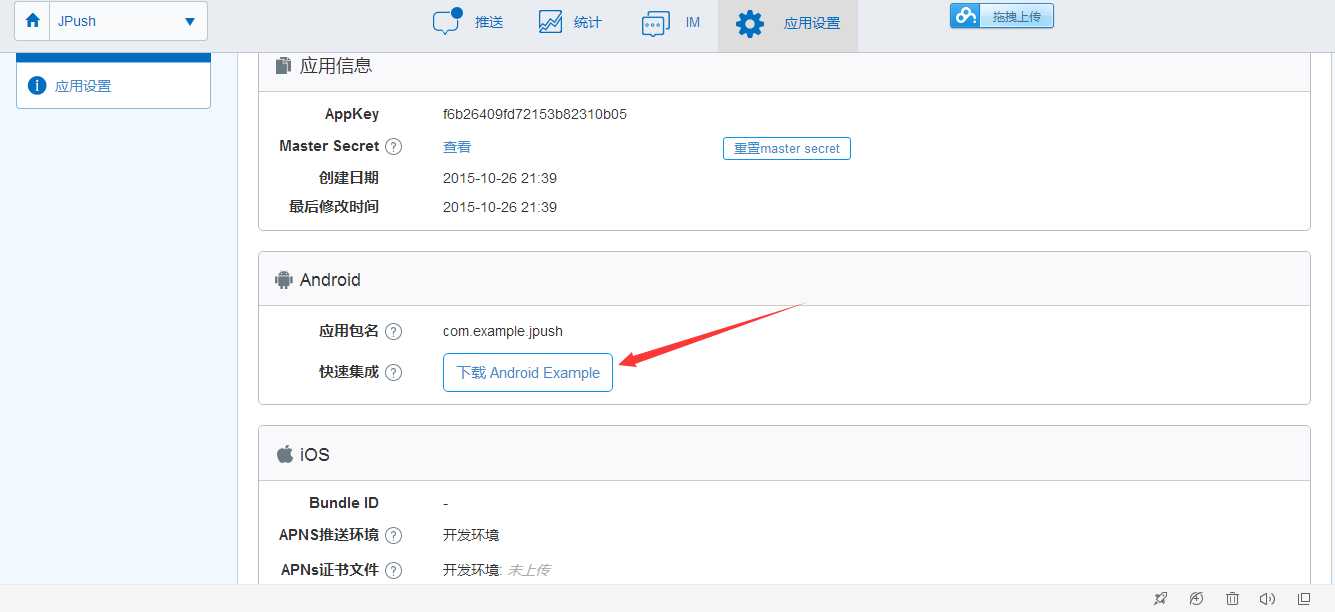Click help icon beside APNs证书文件
Screen dimensions: 1335x612
[x=394, y=570]
